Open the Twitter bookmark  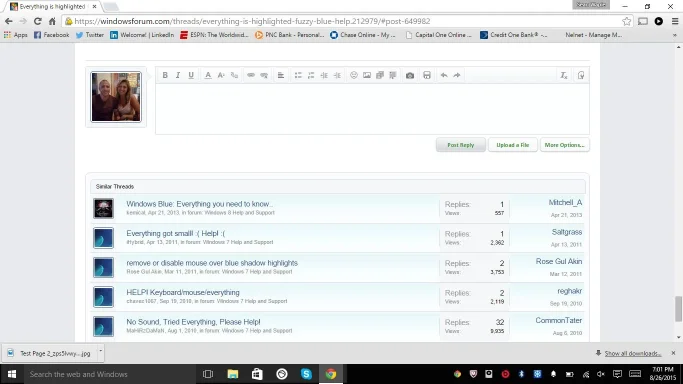[90, 35]
